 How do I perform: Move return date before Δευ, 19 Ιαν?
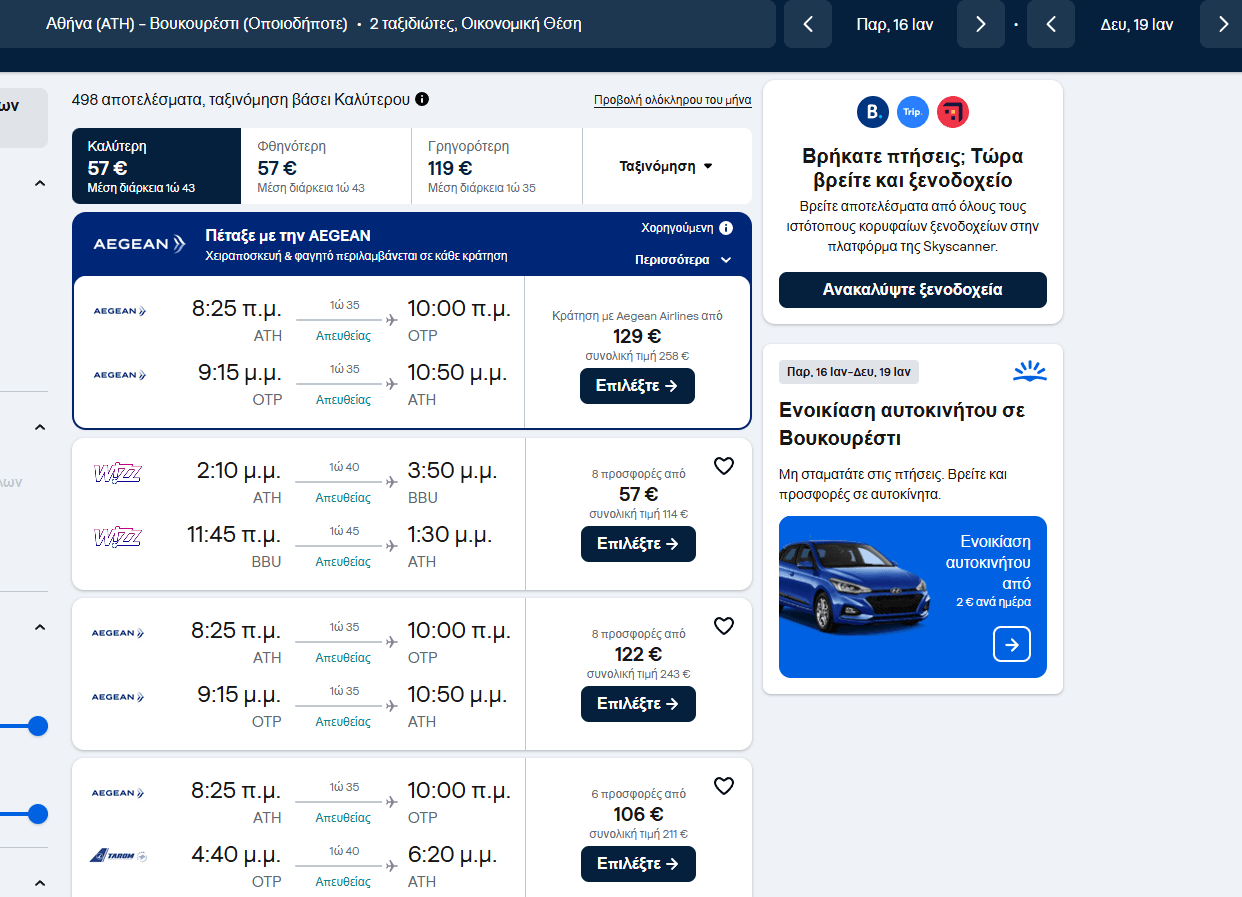click(1051, 24)
